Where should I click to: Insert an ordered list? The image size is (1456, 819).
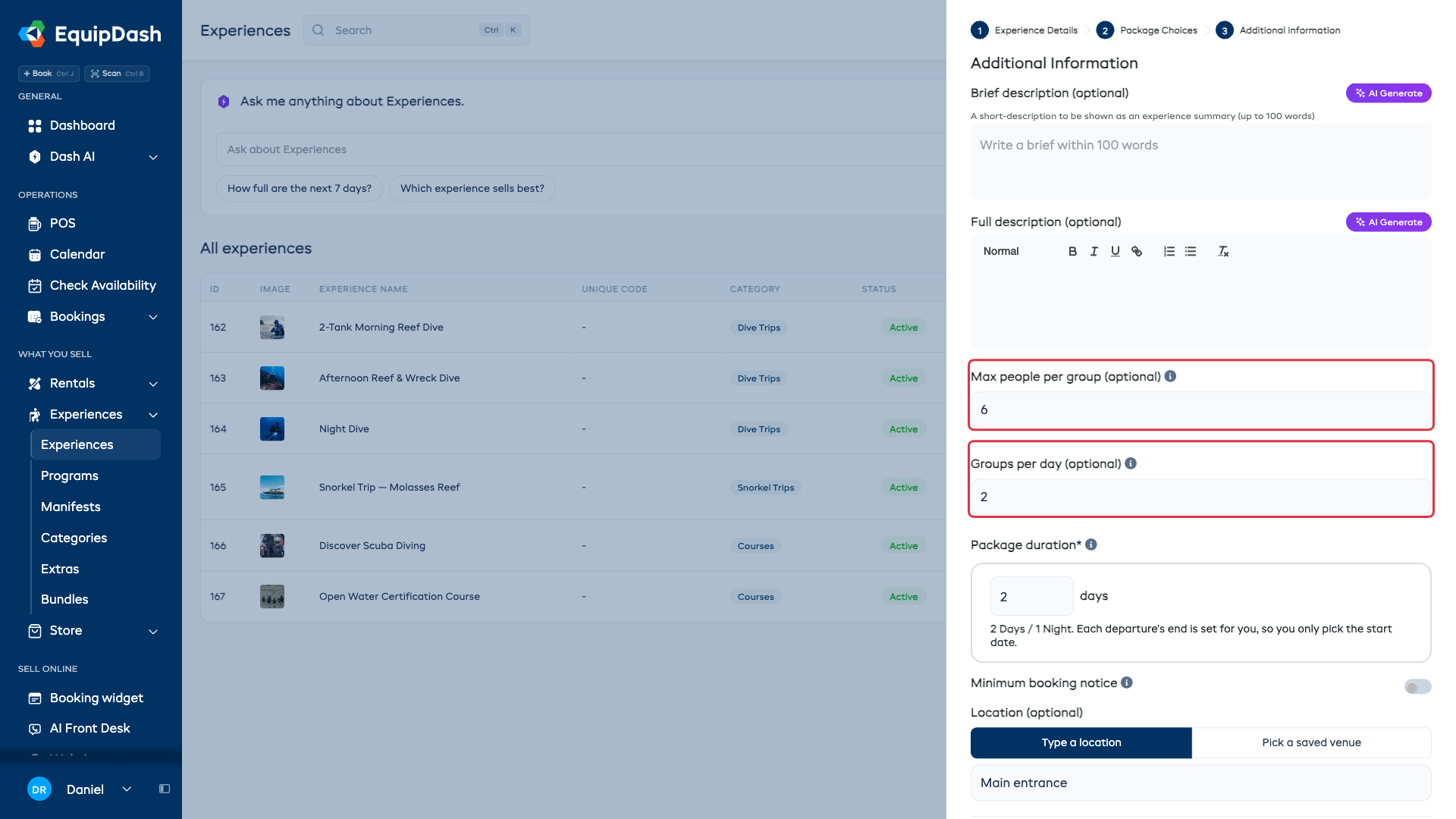(1169, 252)
